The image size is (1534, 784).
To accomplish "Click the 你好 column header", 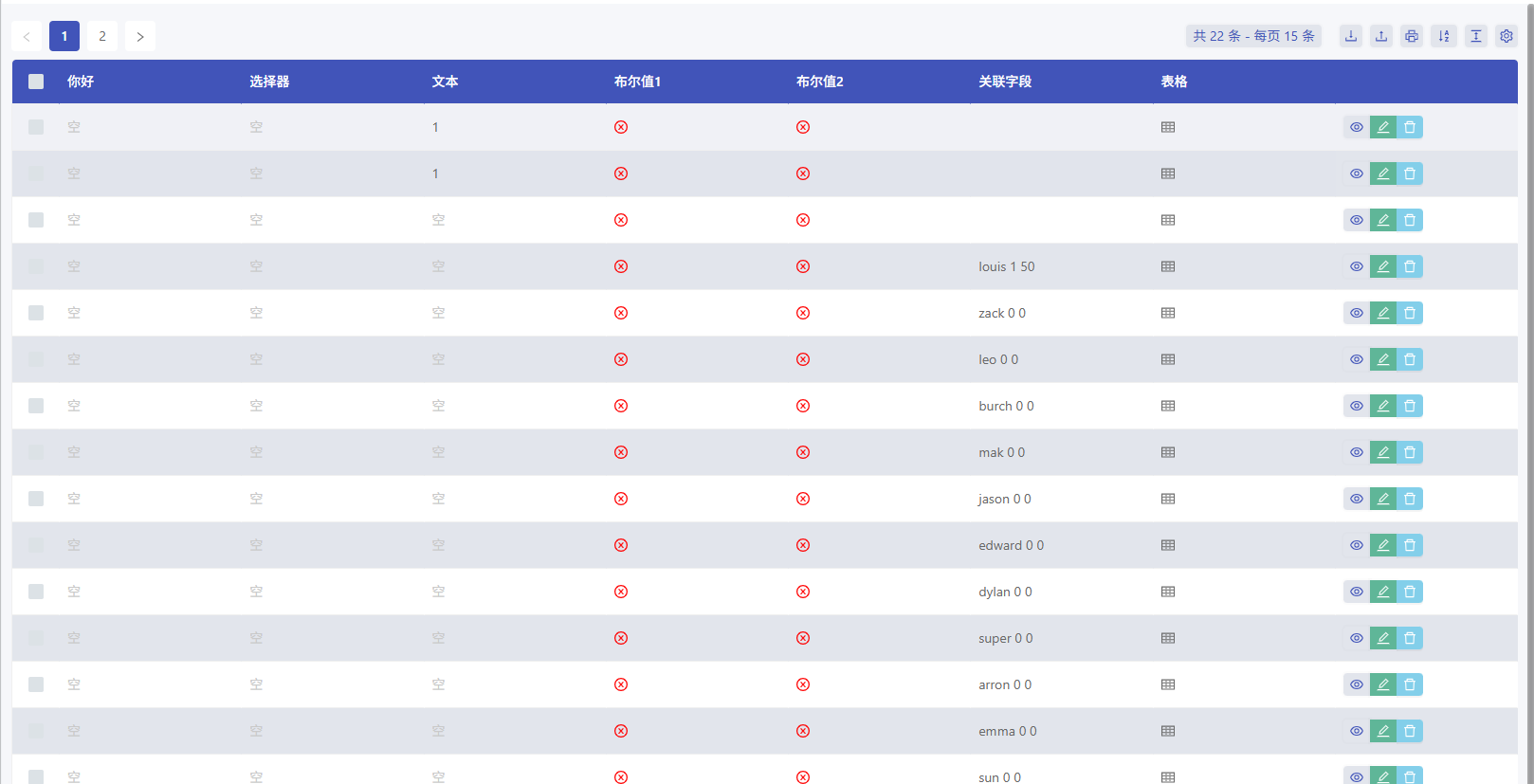I will click(x=81, y=82).
